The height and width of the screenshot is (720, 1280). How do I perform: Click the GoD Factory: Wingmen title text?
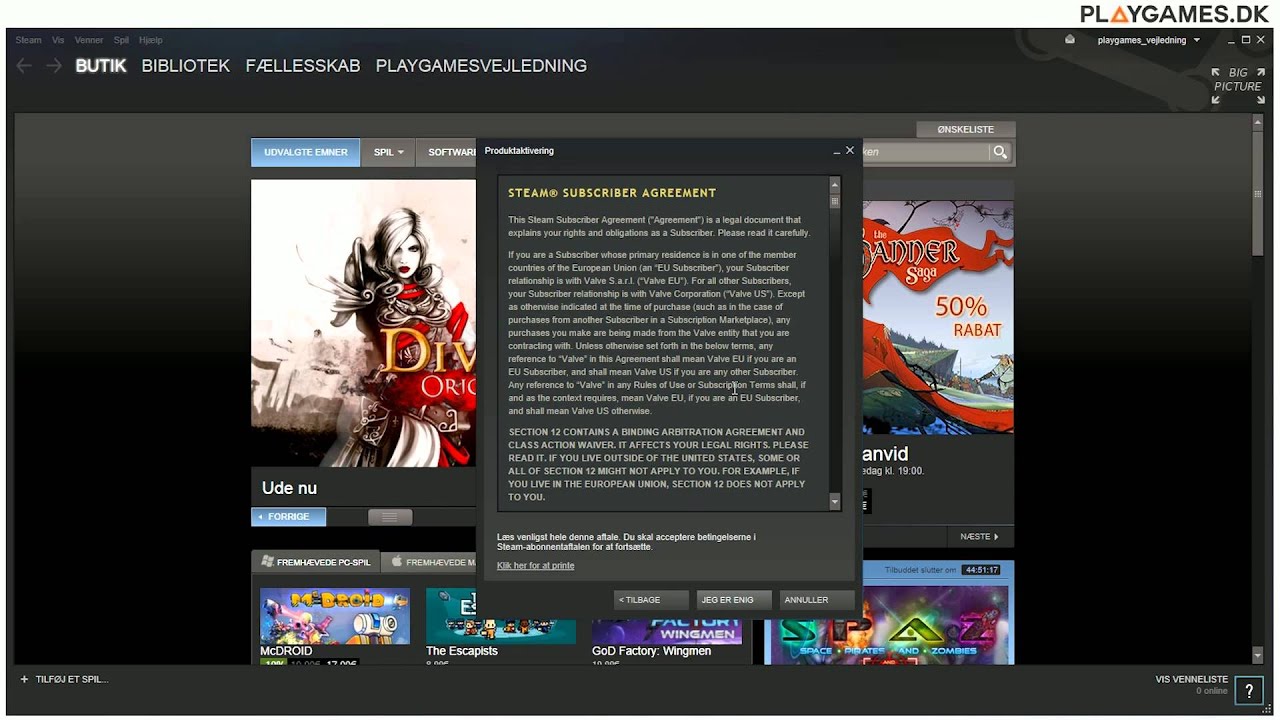651,651
